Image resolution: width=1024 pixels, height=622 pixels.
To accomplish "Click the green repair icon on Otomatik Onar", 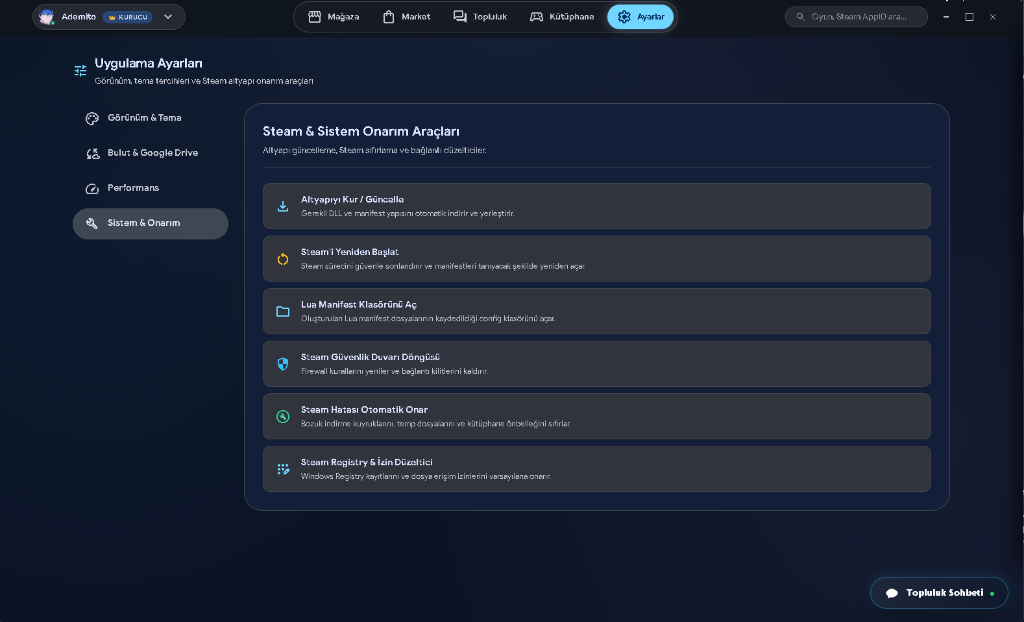I will [283, 417].
